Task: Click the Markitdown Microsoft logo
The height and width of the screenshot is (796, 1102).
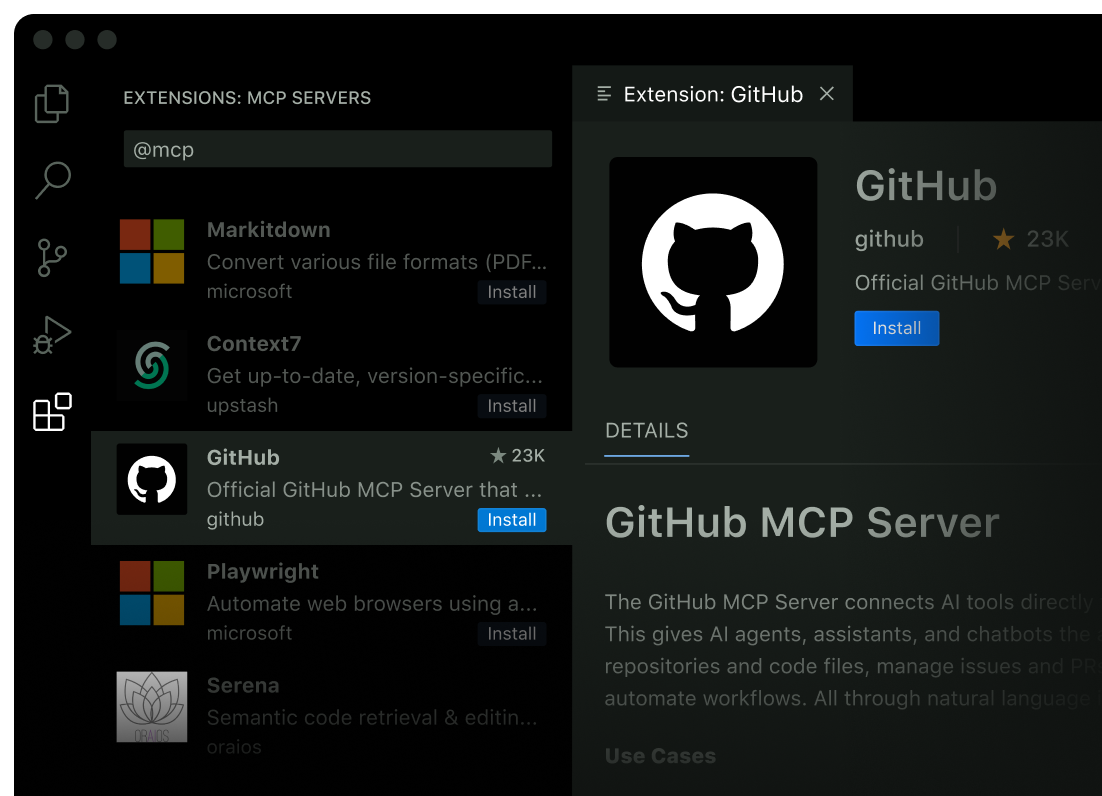Action: [x=152, y=252]
